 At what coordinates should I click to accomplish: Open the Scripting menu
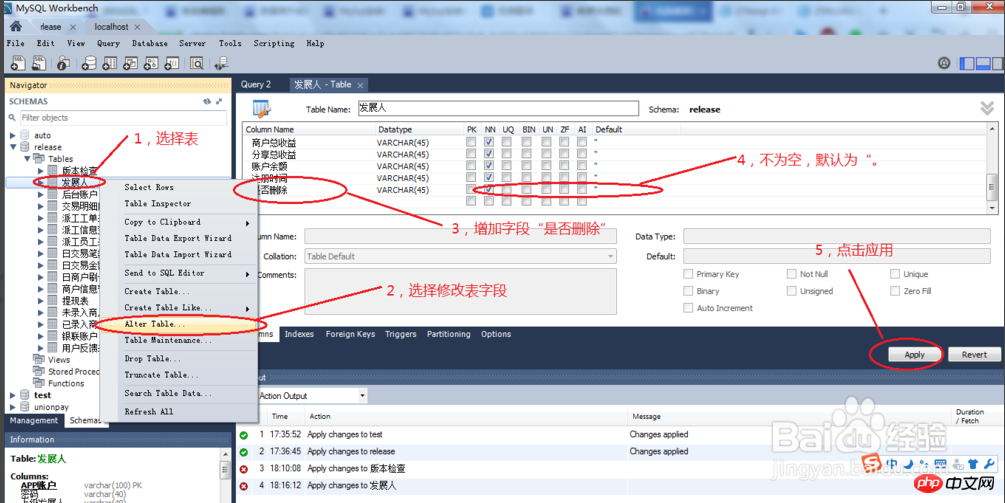tap(274, 44)
